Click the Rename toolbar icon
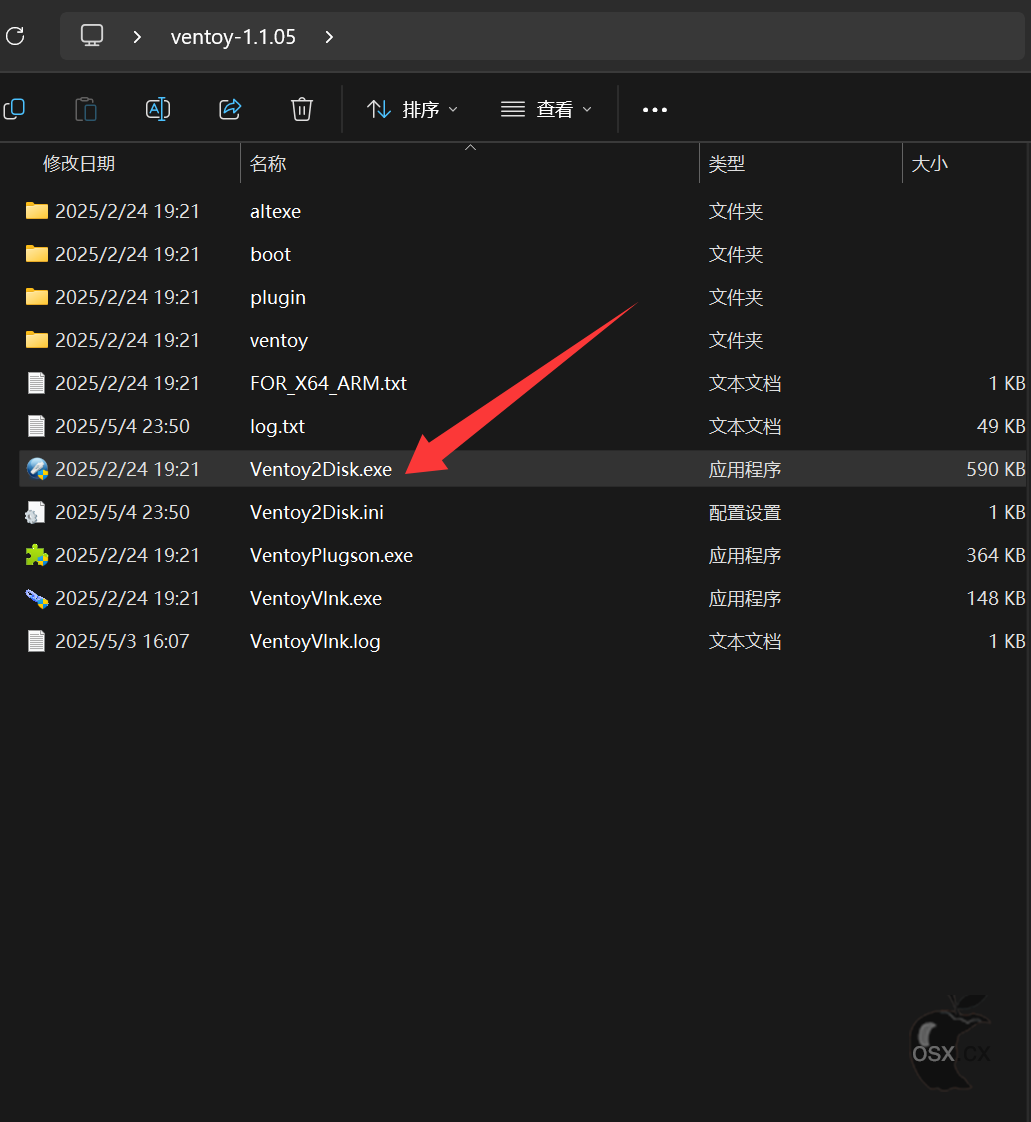 (158, 109)
